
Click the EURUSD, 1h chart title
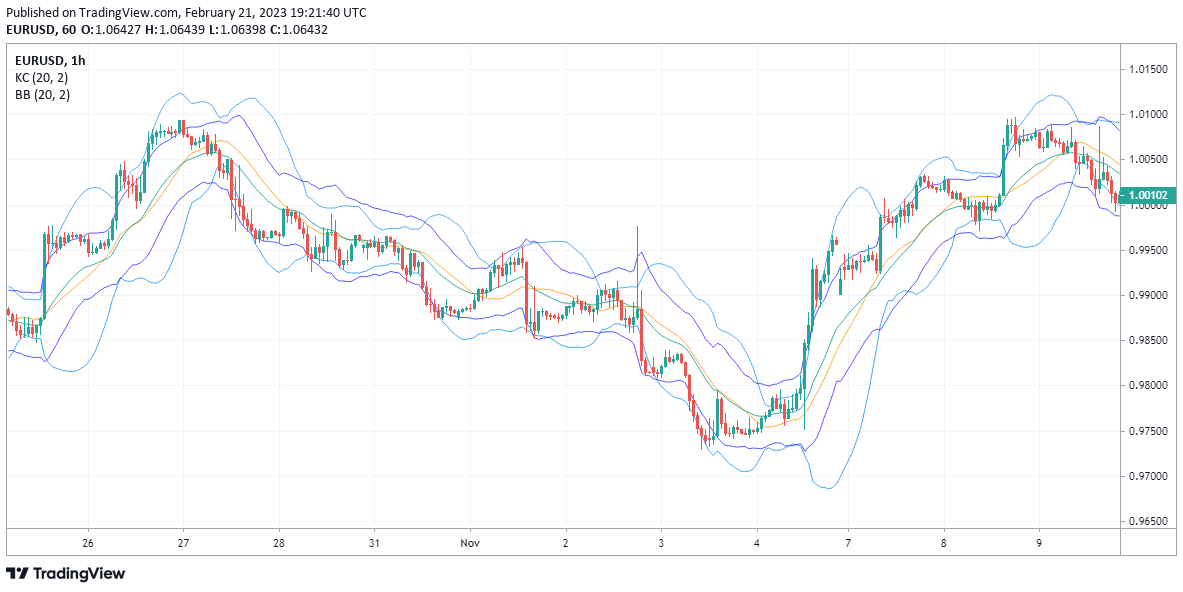click(x=51, y=60)
